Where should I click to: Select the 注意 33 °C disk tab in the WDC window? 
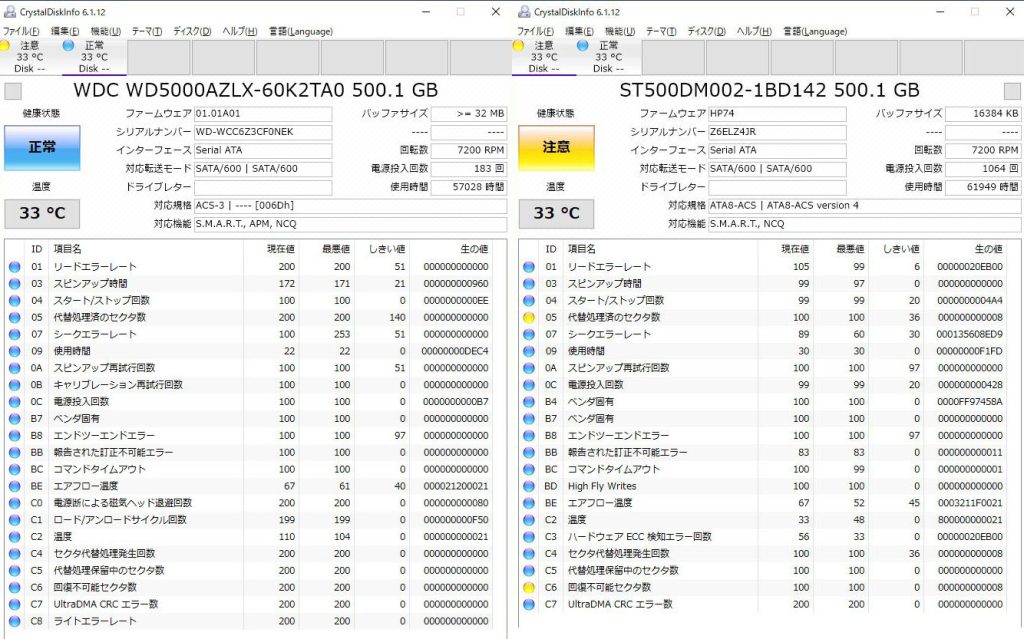pos(30,57)
